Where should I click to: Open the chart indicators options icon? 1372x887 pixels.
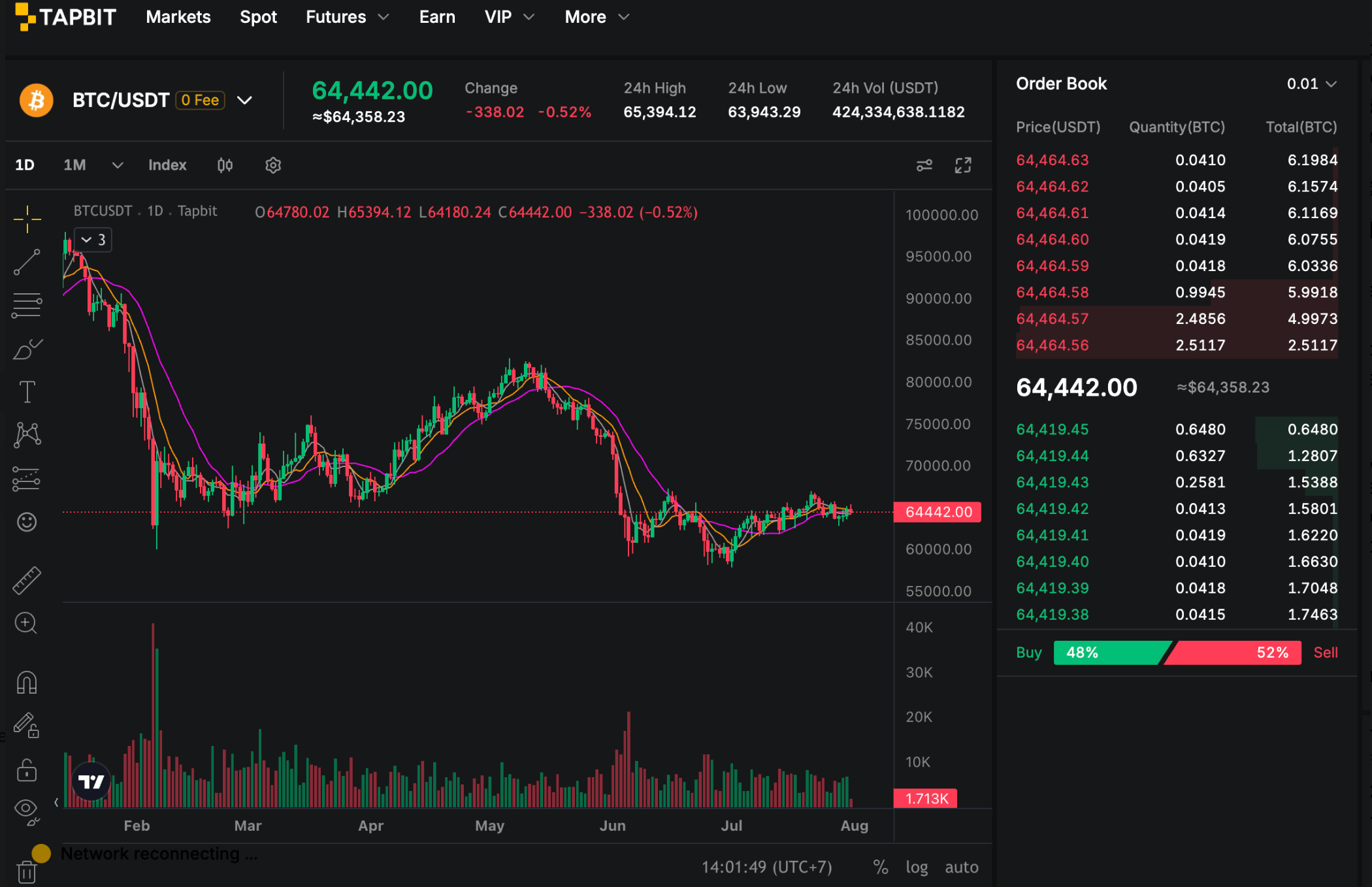[x=924, y=165]
